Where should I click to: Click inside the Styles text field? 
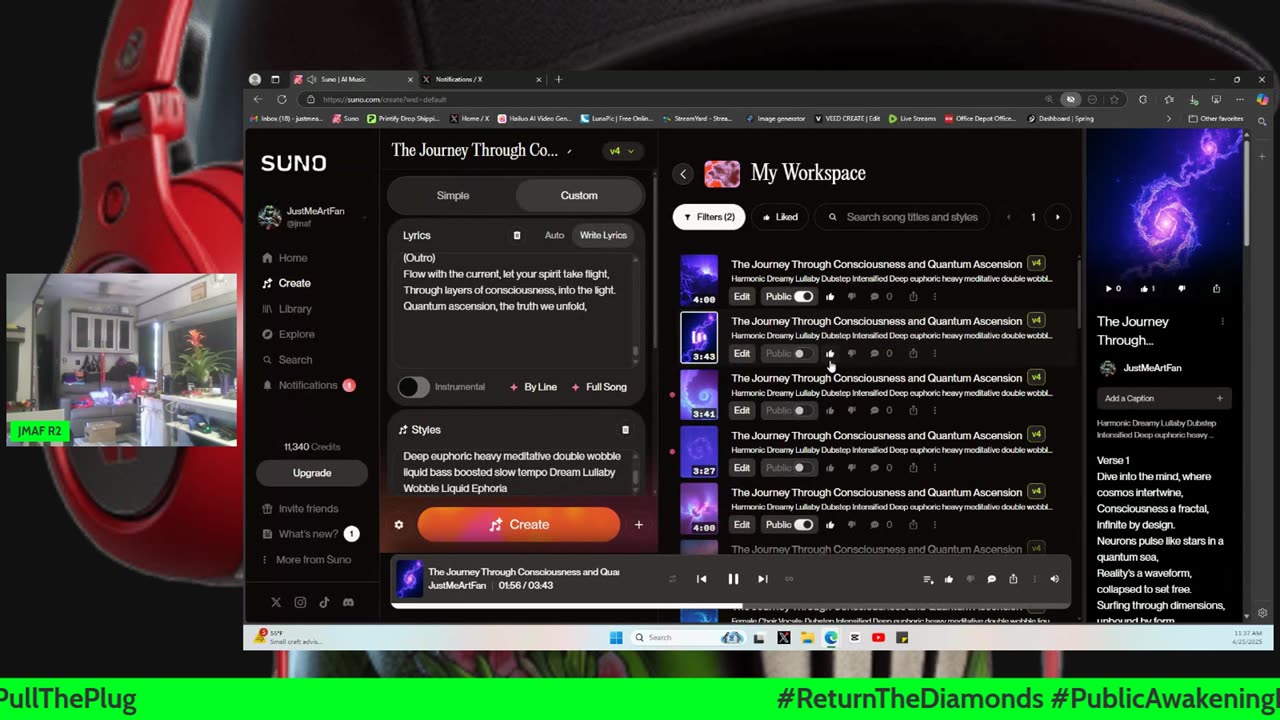[512, 472]
